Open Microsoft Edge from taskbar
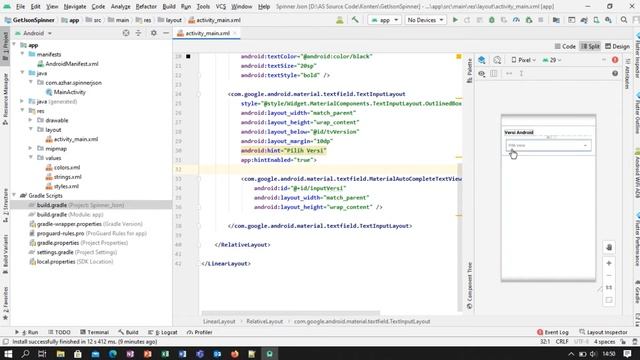This screenshot has height=360, width=640. point(113,353)
